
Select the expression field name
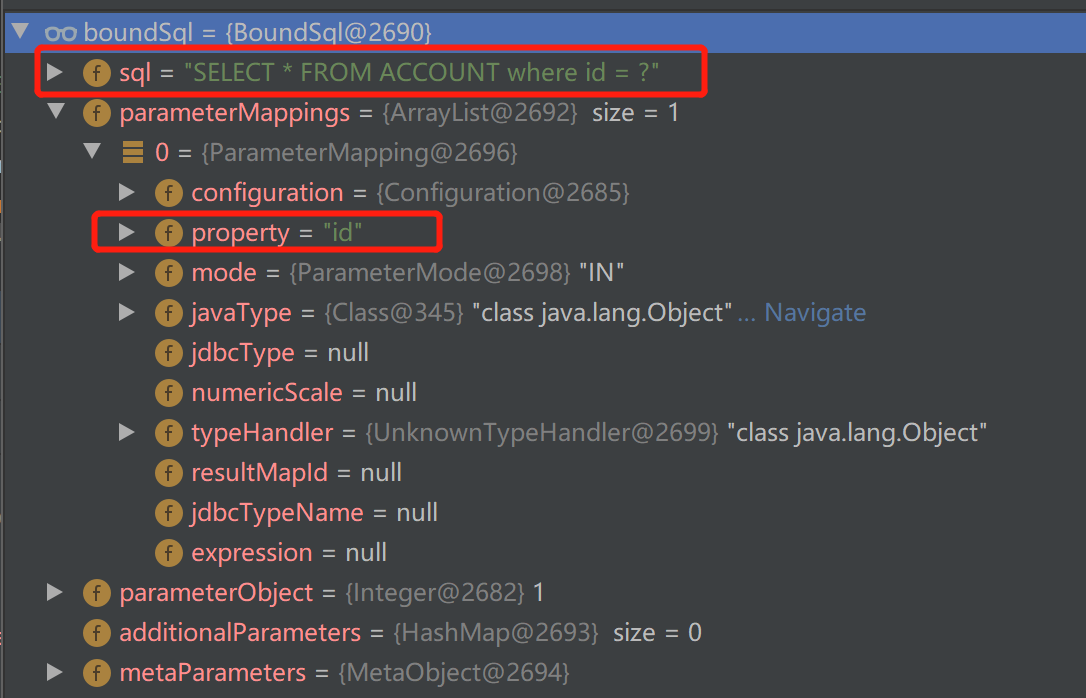[x=252, y=553]
